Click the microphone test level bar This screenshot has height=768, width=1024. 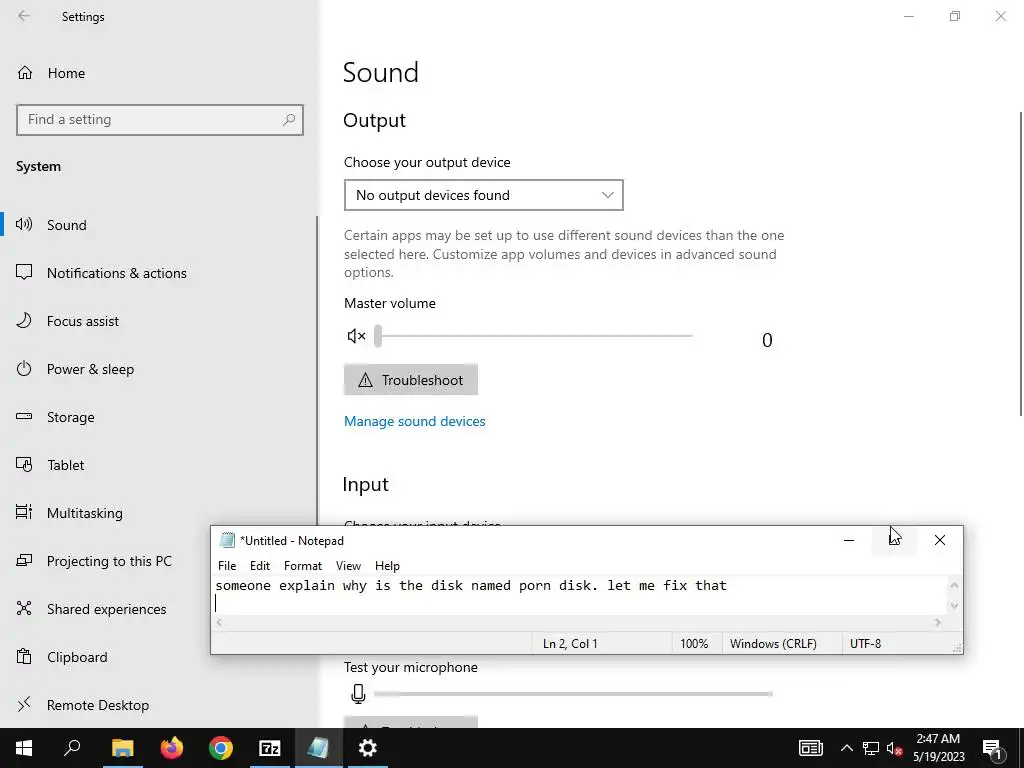[573, 694]
